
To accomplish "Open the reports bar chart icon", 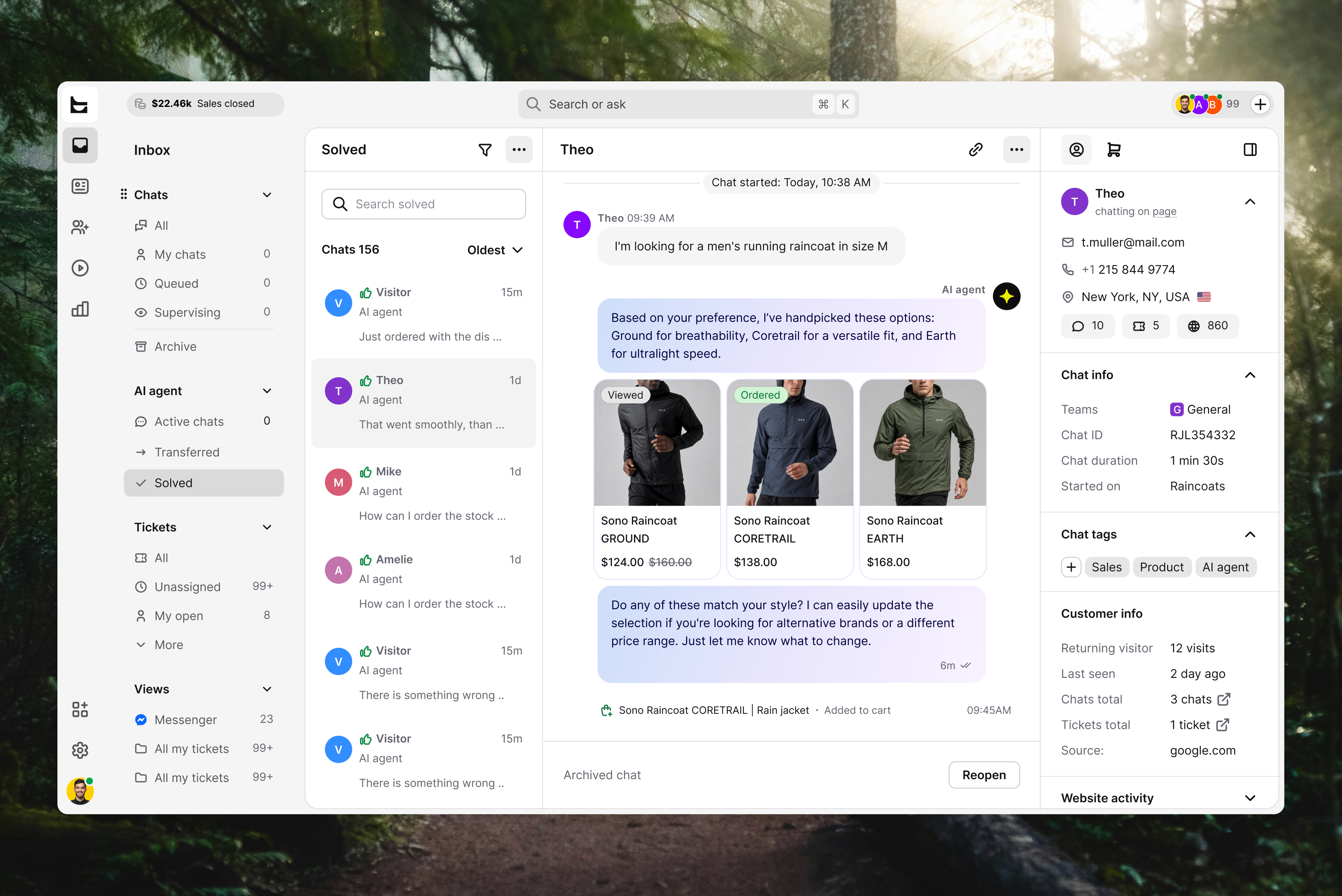I will [x=80, y=309].
